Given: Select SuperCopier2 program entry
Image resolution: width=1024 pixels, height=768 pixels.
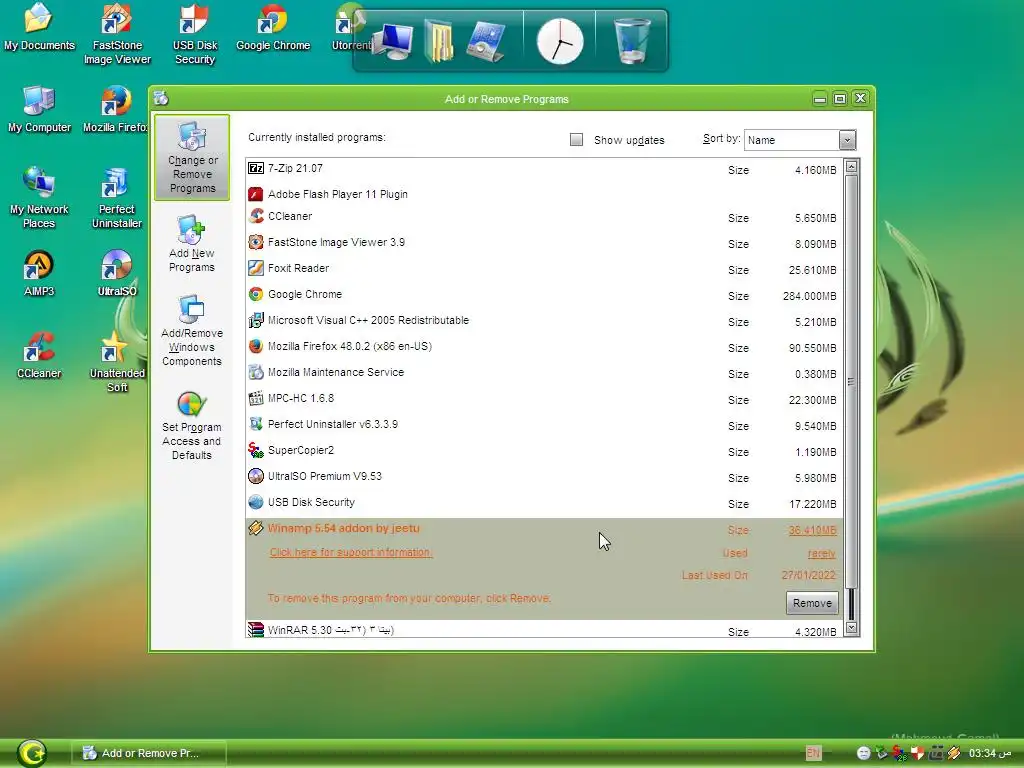Looking at the screenshot, I should [x=544, y=451].
